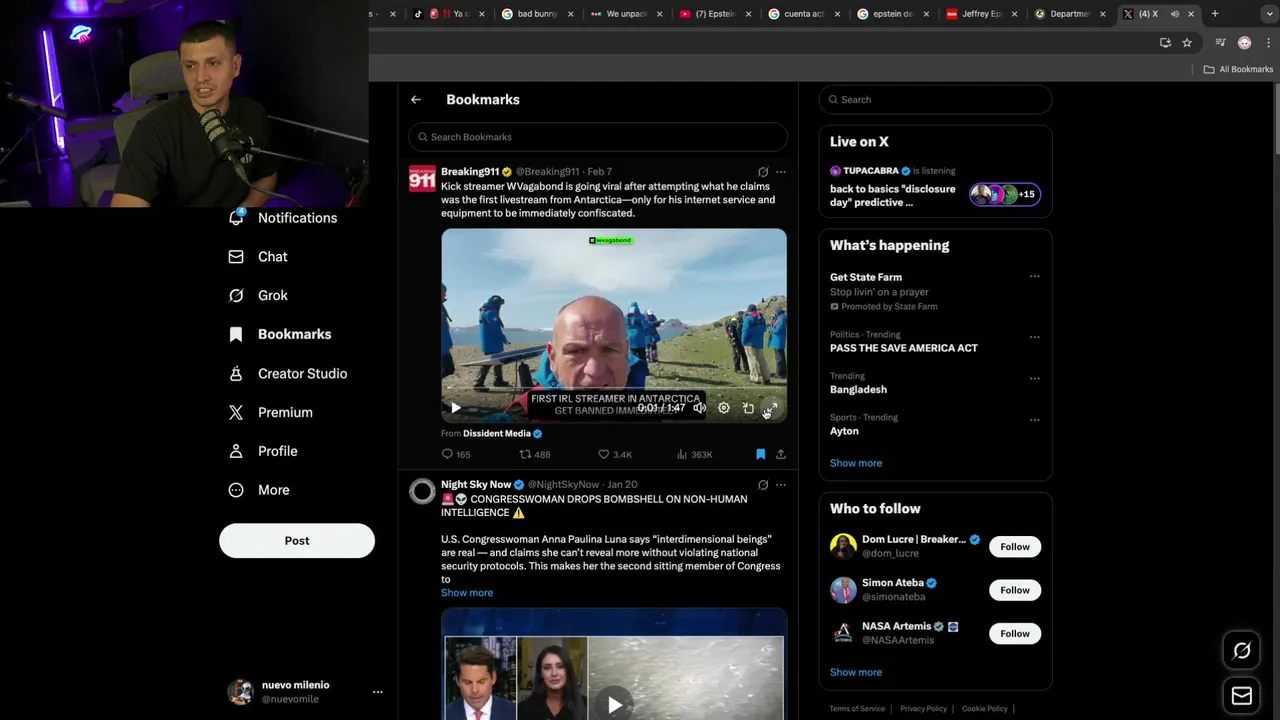The height and width of the screenshot is (720, 1280).
Task: Open the video settings gear
Action: point(724,408)
